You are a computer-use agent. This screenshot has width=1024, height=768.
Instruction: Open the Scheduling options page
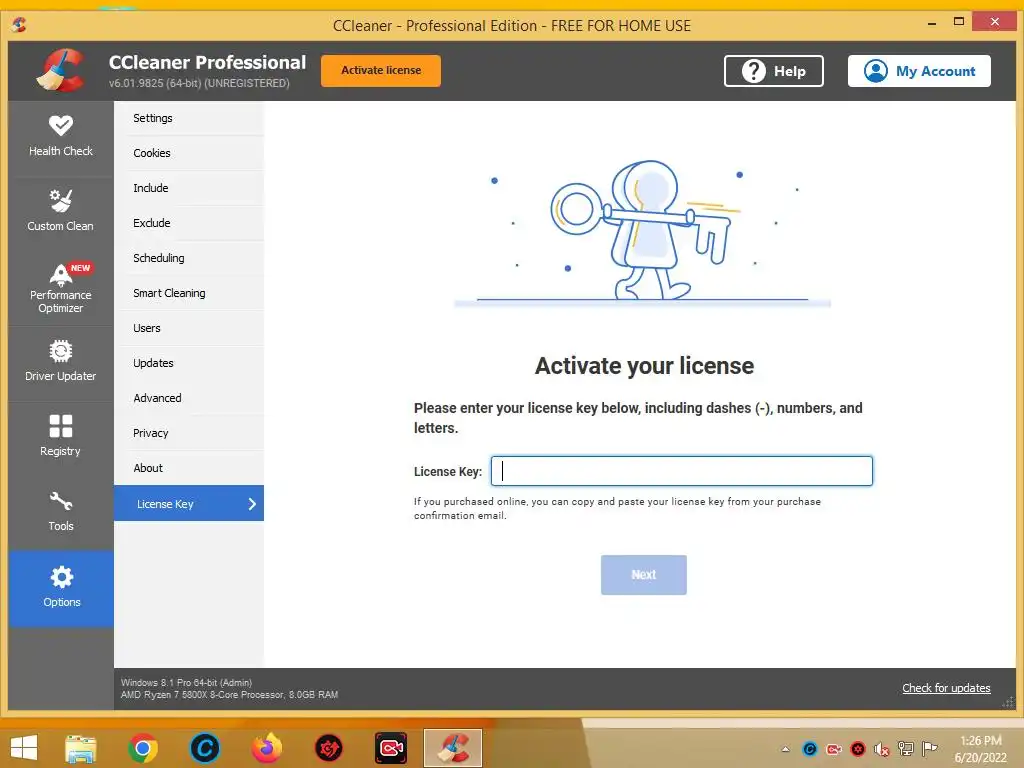coord(189,258)
